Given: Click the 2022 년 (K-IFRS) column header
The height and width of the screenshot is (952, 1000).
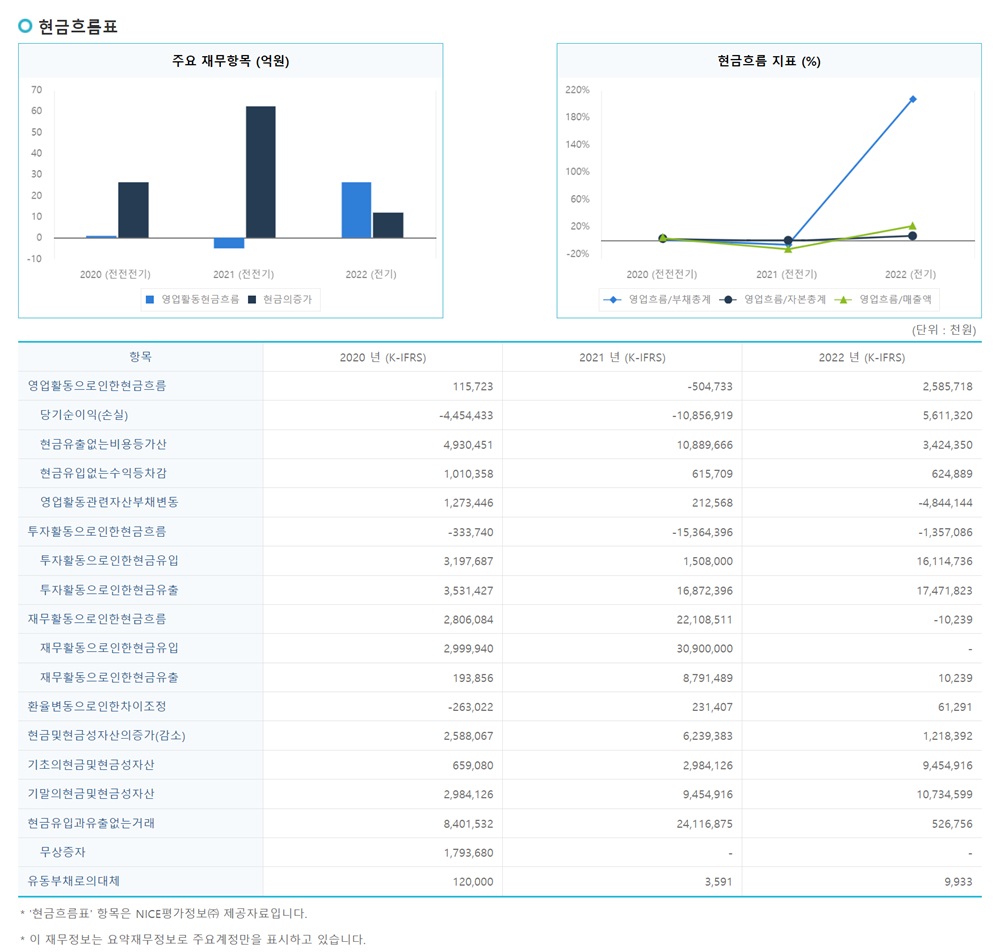Looking at the screenshot, I should [862, 357].
